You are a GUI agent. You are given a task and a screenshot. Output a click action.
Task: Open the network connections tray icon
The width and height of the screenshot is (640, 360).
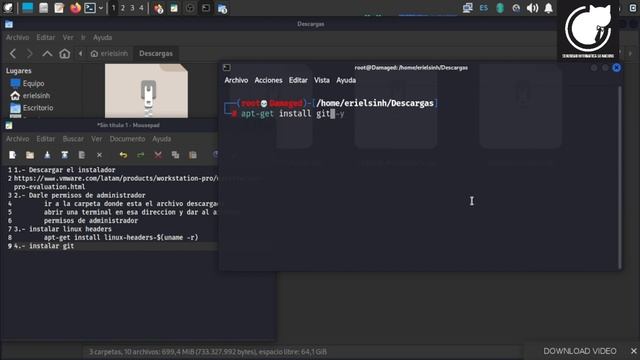point(467,8)
